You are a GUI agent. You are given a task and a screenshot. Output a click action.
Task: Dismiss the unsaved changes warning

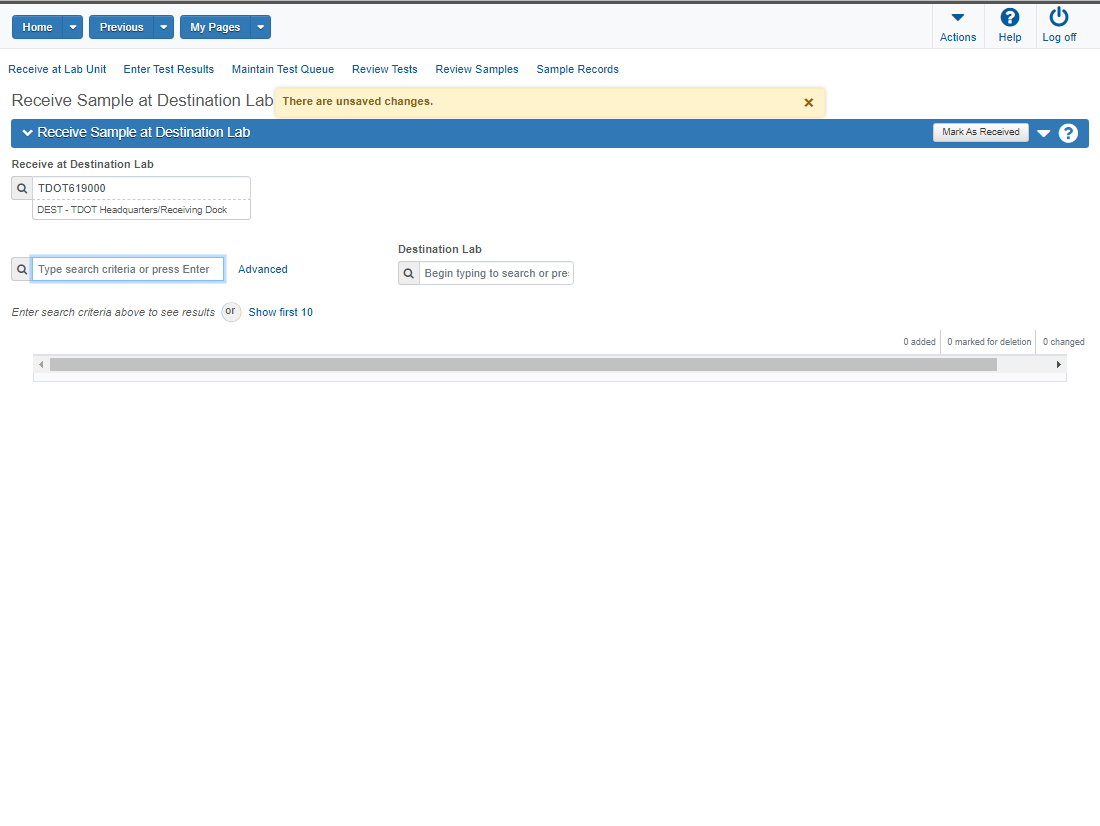coord(808,102)
